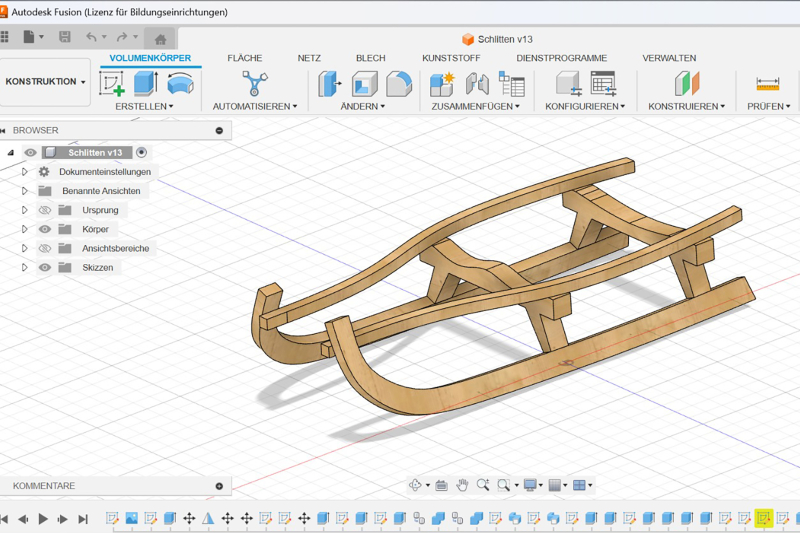Select the Fillet tool
This screenshot has height=533, width=800.
(399, 84)
